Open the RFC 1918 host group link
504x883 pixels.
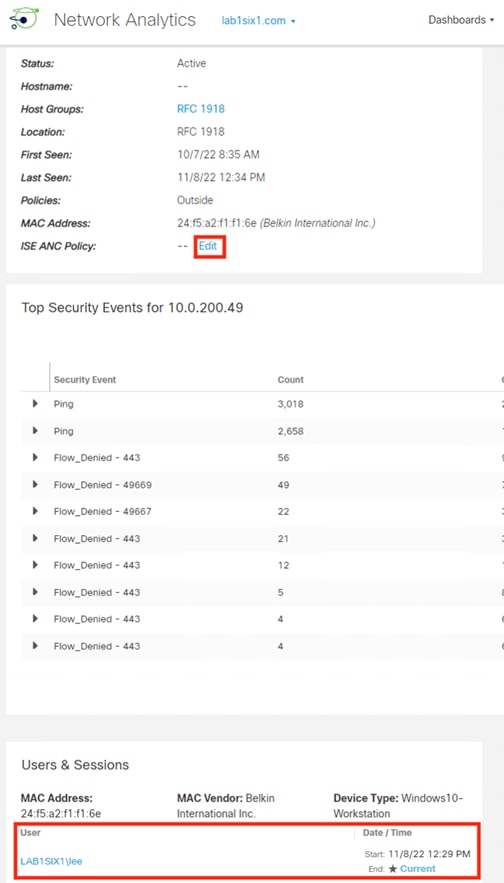pos(200,109)
